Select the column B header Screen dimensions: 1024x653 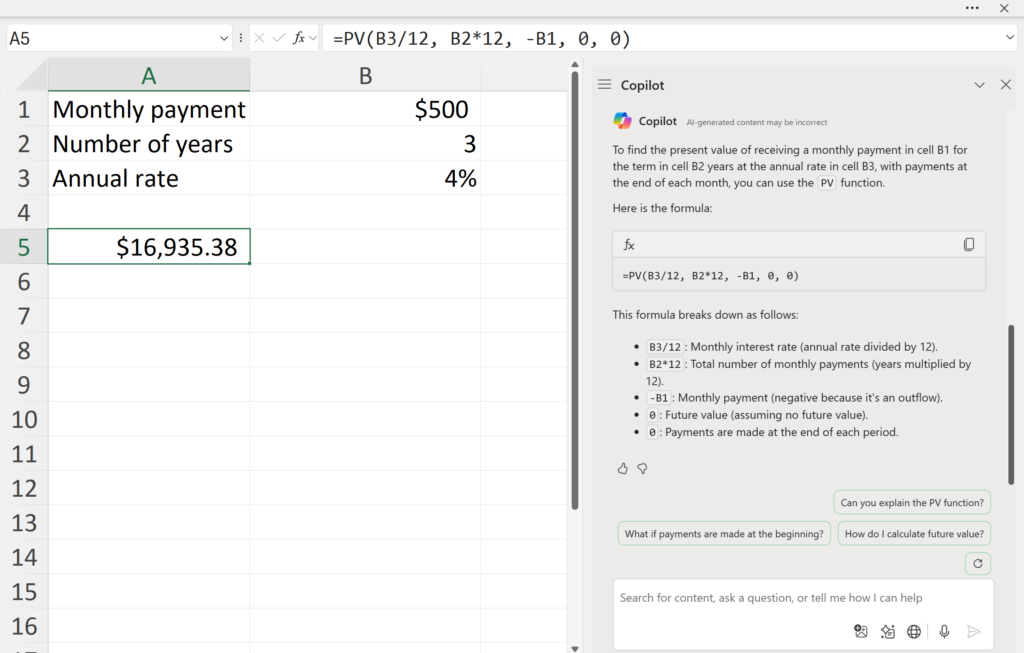pos(365,75)
